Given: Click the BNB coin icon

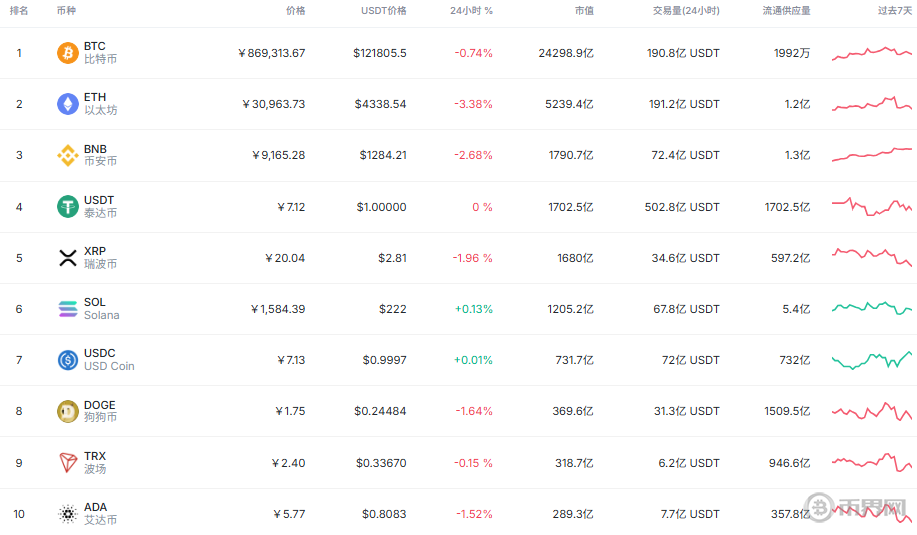Looking at the screenshot, I should 68,155.
